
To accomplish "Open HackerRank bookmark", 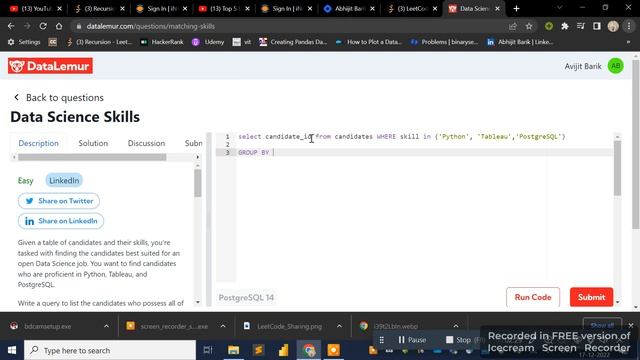I will (x=162, y=42).
